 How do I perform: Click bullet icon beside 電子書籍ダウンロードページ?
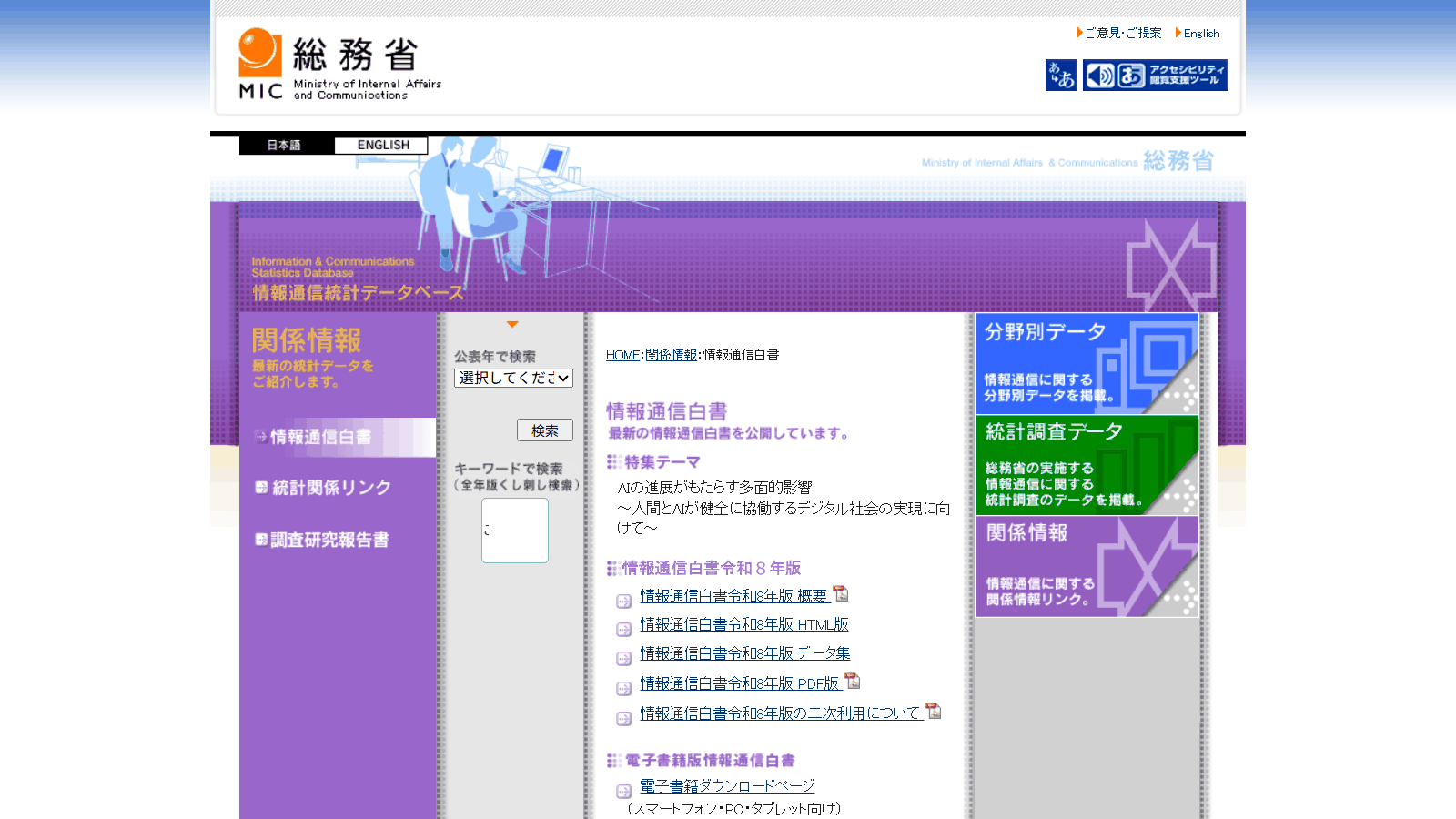(624, 792)
